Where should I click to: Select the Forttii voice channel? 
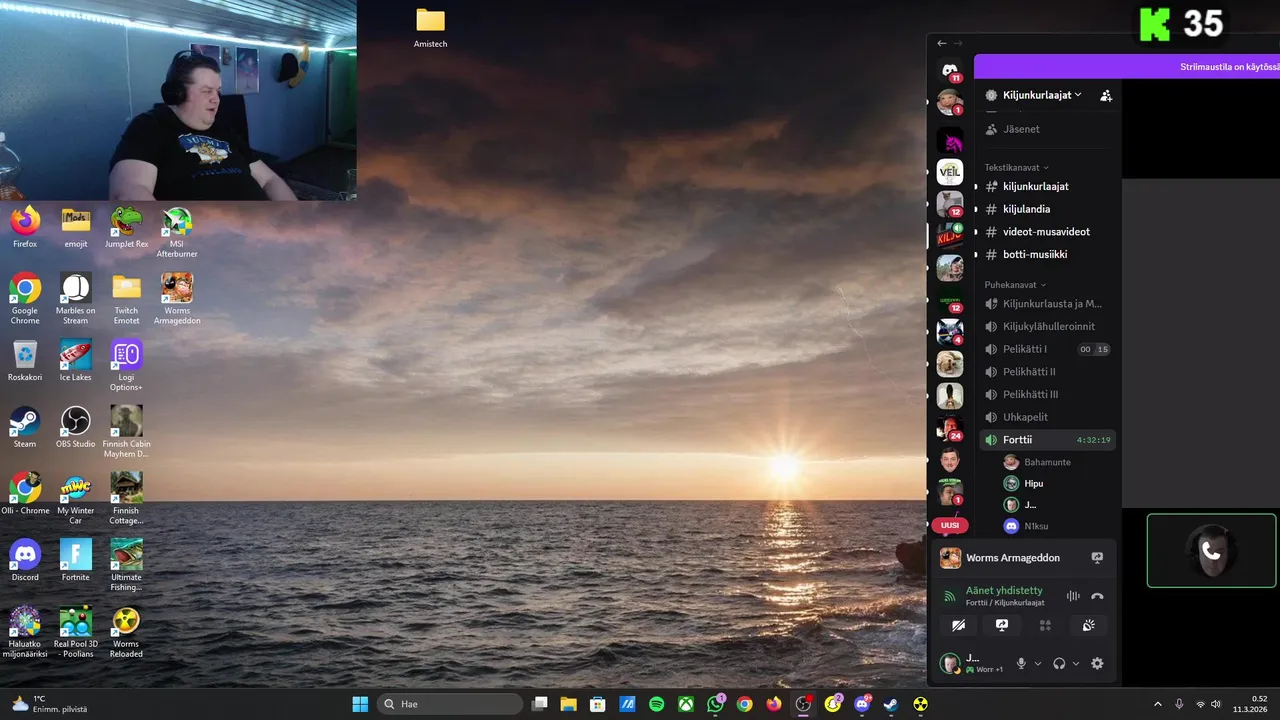pos(1048,440)
